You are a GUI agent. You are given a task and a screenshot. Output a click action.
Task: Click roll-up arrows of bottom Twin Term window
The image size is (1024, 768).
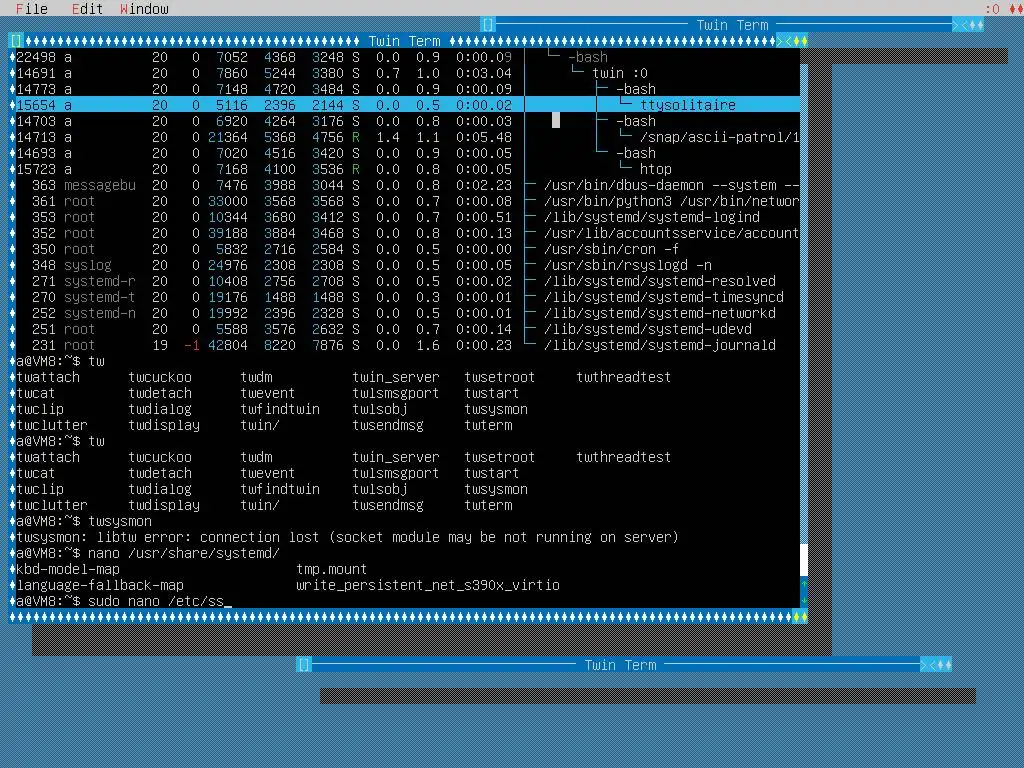(x=928, y=665)
